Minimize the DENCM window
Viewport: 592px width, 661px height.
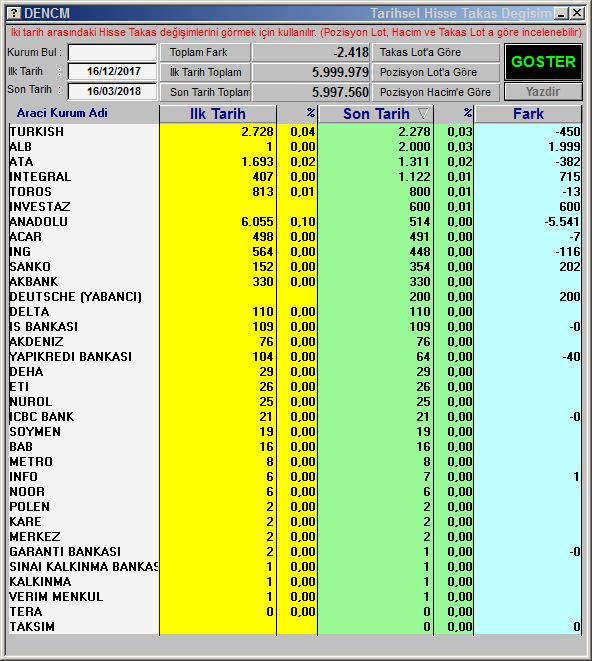(x=561, y=13)
